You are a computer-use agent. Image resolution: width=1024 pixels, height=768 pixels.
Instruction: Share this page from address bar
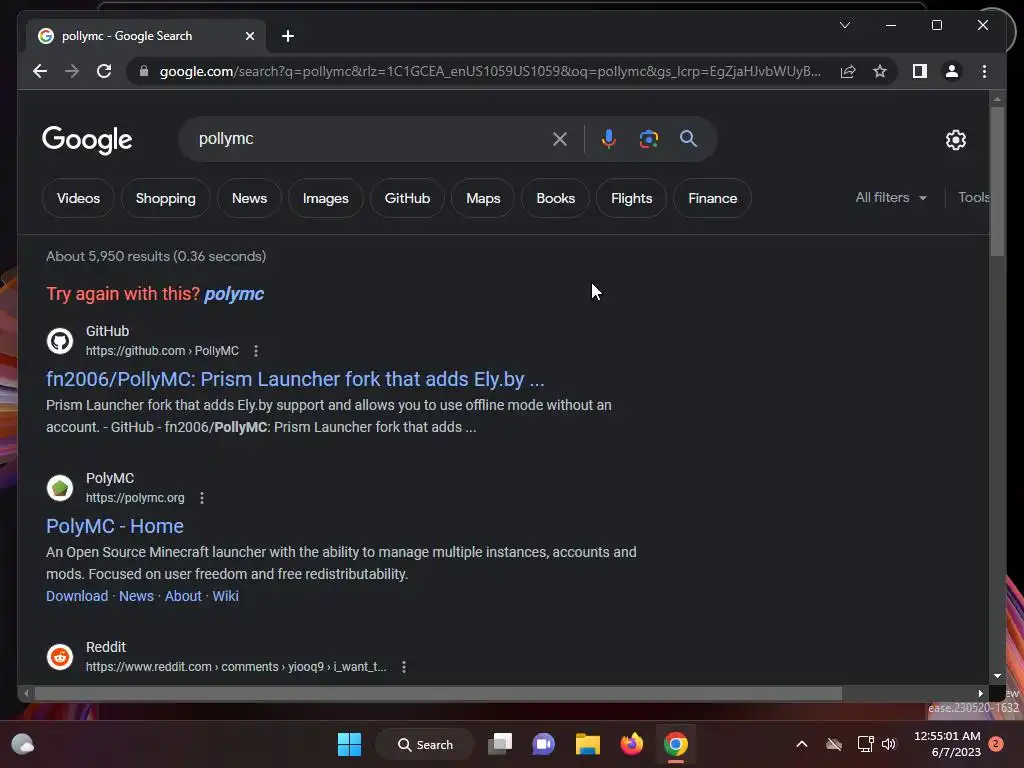pyautogui.click(x=848, y=71)
